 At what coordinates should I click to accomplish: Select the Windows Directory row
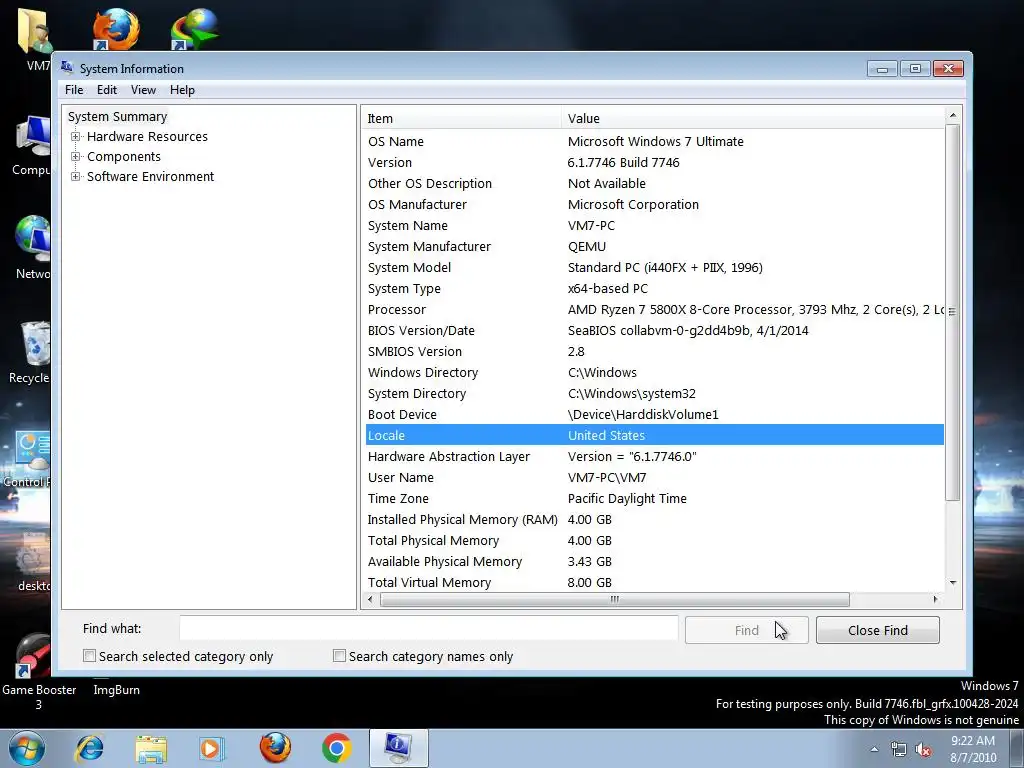pos(654,372)
